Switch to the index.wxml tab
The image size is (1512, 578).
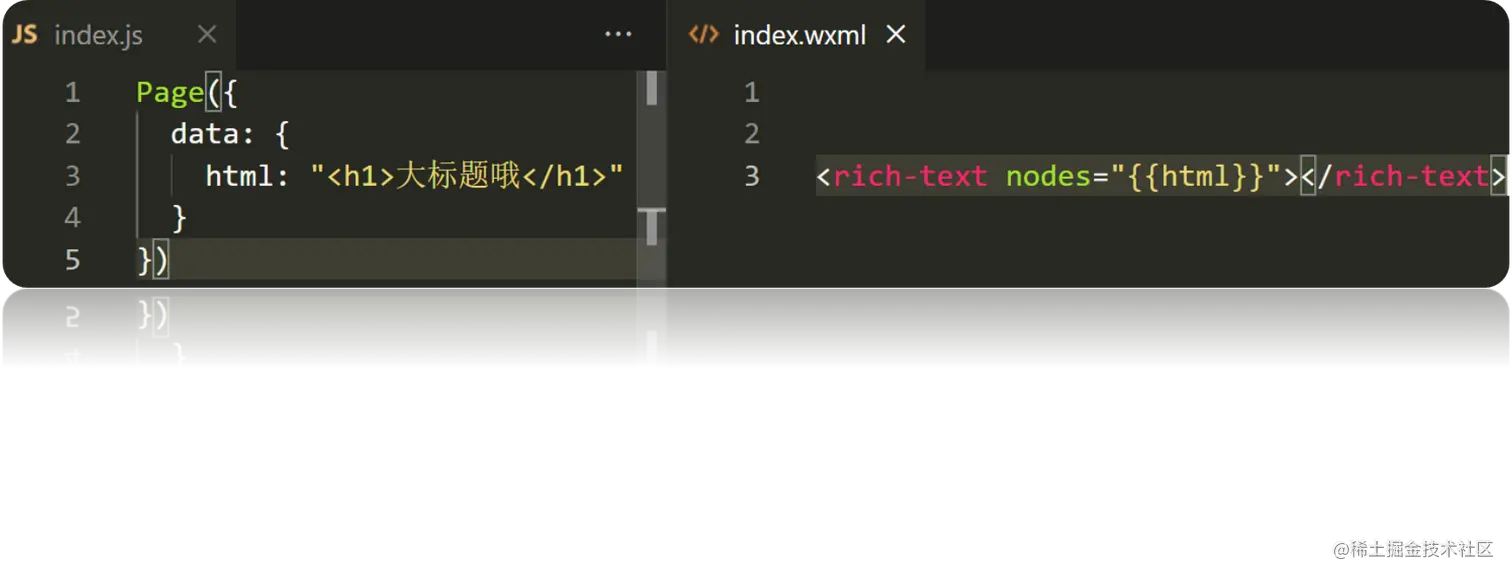[797, 35]
